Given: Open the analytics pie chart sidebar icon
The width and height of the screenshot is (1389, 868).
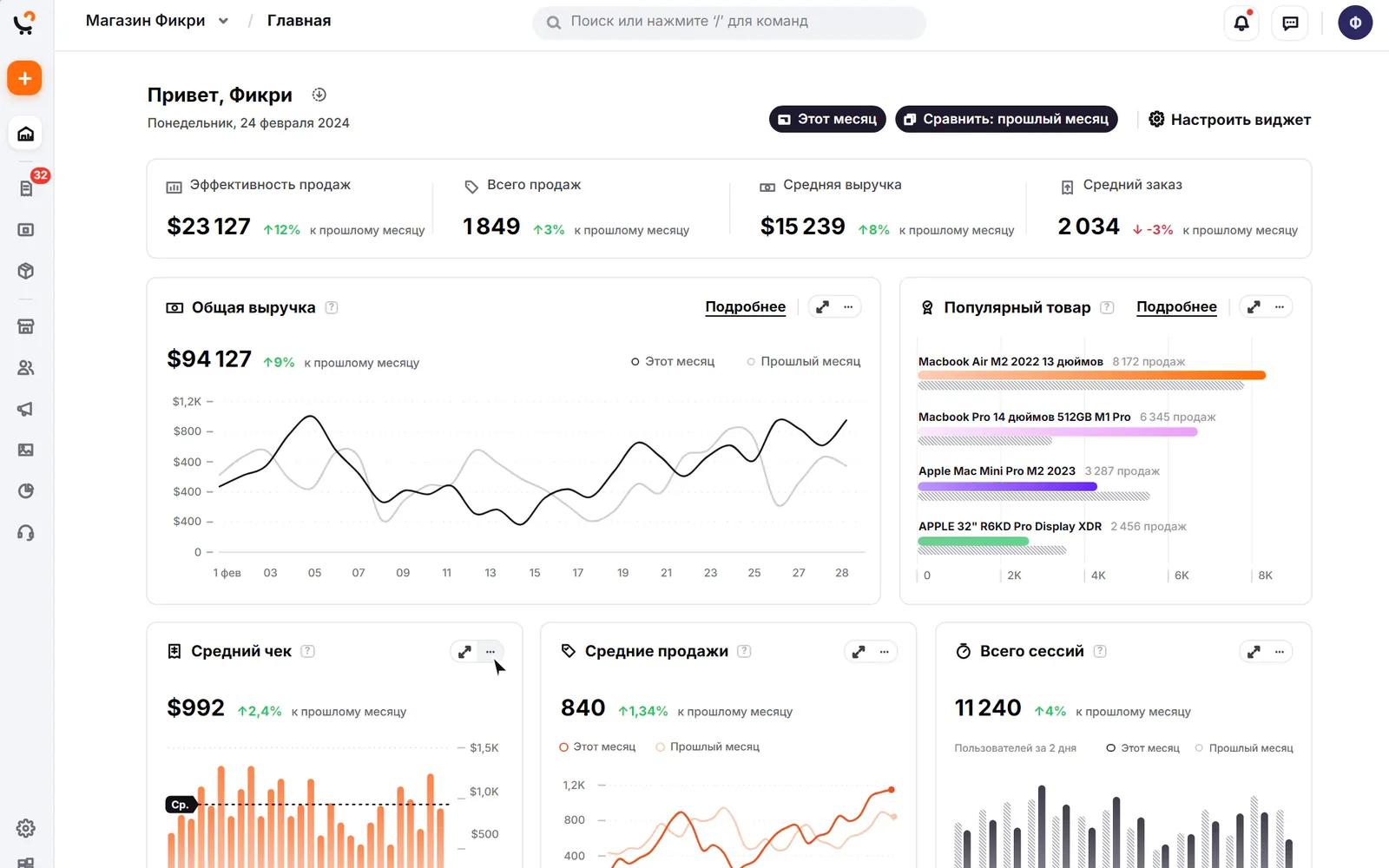Looking at the screenshot, I should coord(26,491).
